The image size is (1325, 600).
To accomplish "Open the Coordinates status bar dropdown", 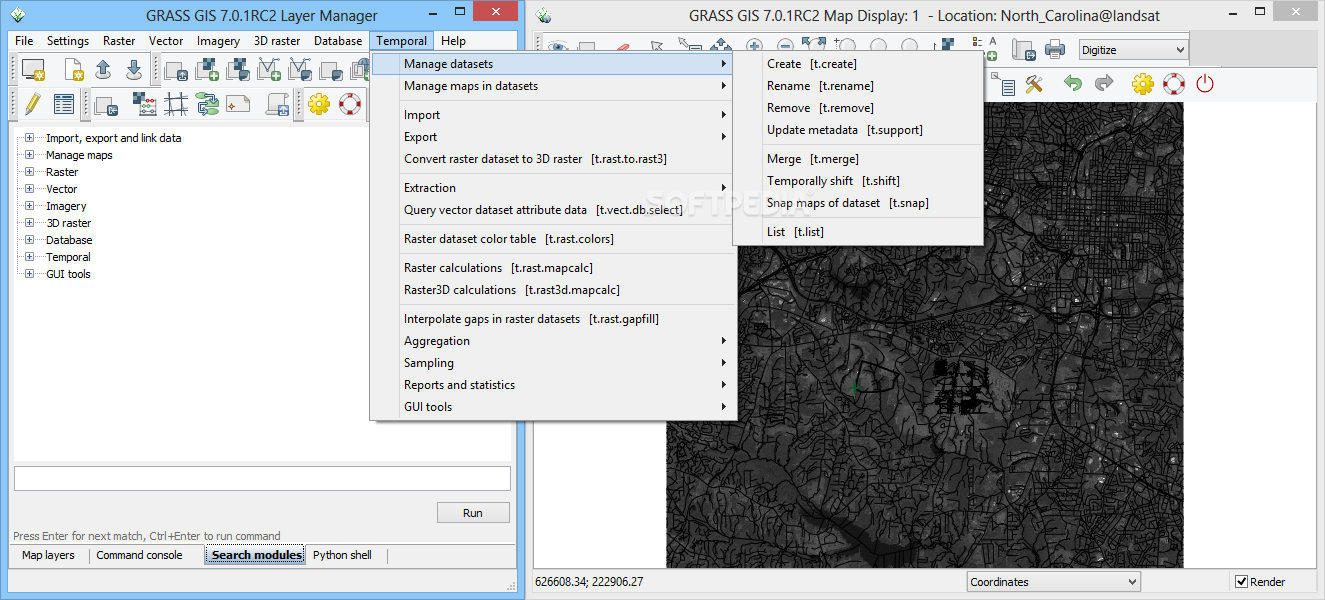I will (x=1054, y=582).
